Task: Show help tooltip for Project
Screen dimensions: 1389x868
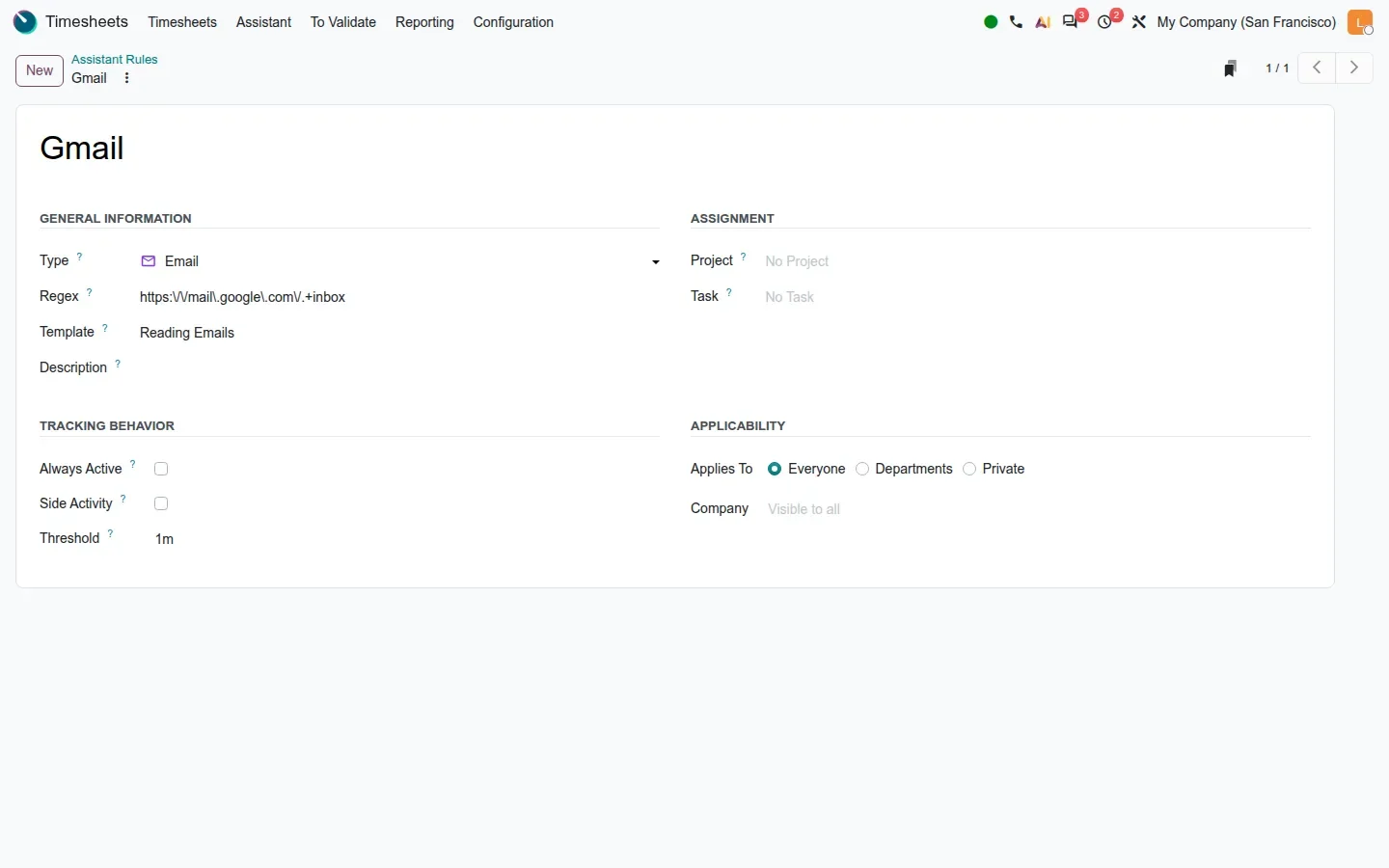Action: tap(743, 257)
